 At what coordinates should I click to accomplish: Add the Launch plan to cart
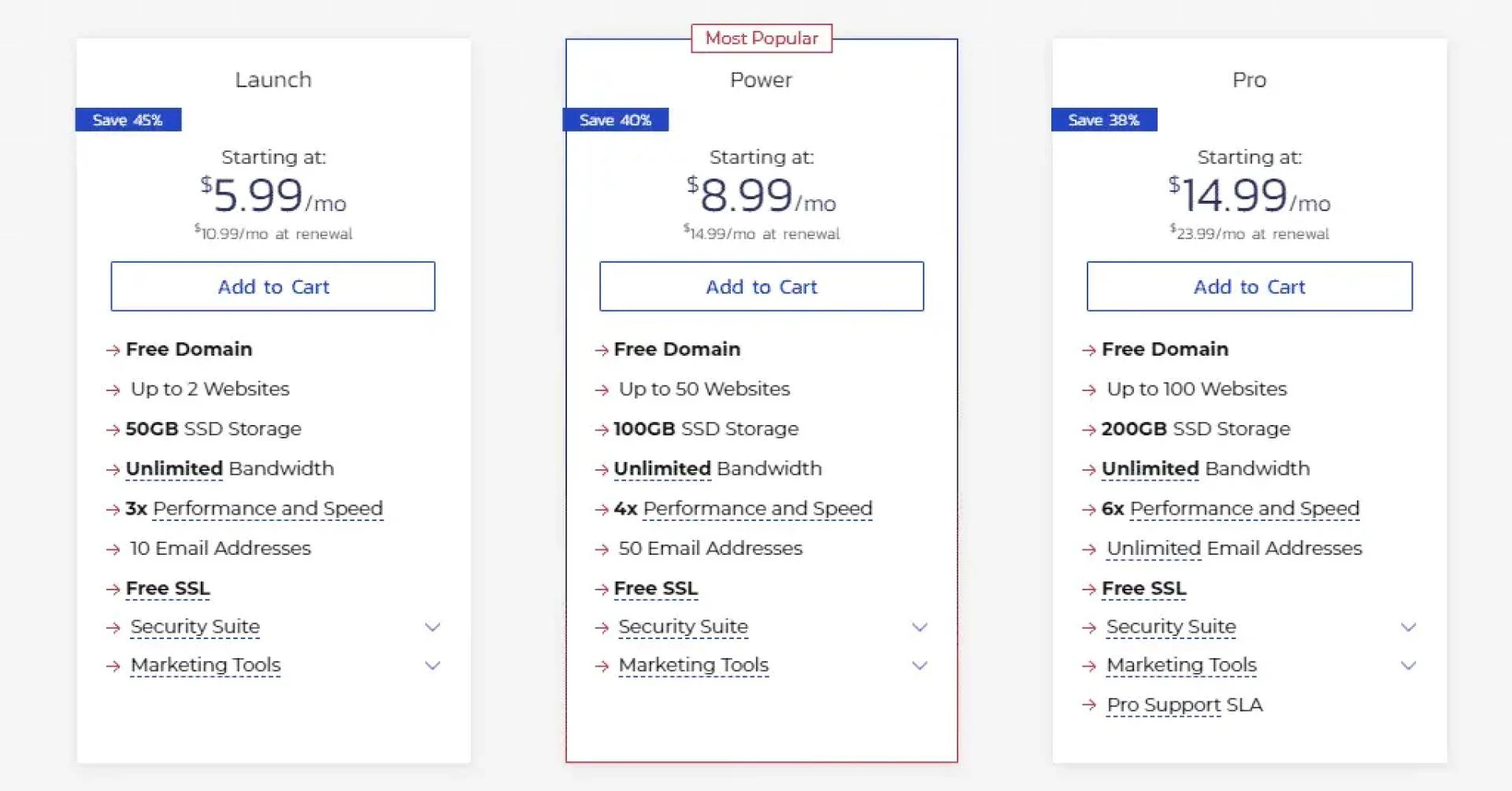pyautogui.click(x=272, y=286)
